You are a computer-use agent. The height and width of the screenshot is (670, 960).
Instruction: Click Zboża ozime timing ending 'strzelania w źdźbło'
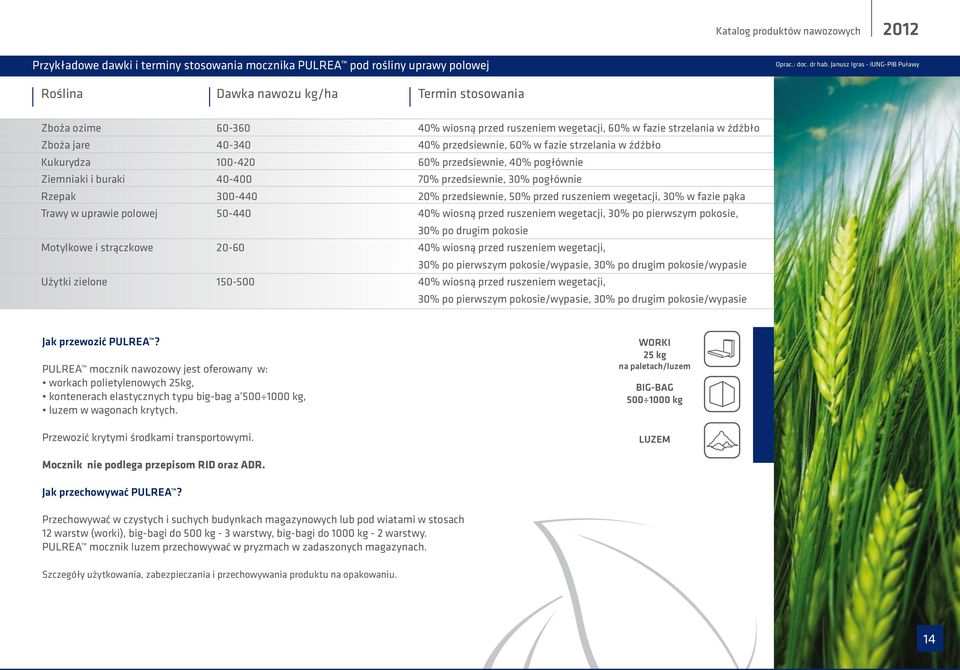tap(588, 128)
